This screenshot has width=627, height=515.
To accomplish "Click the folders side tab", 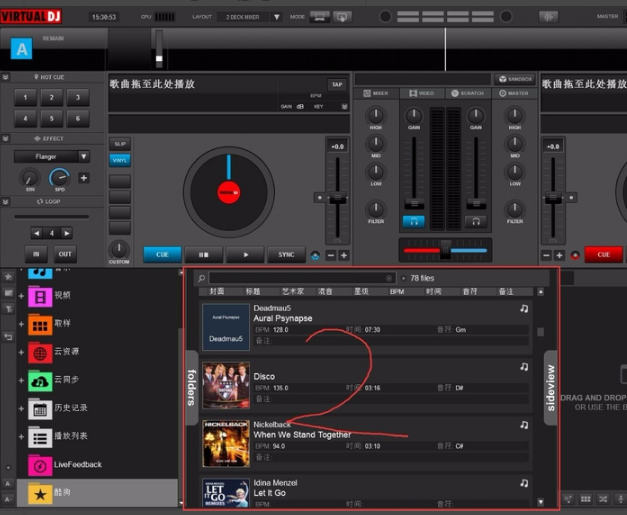I will pyautogui.click(x=192, y=387).
